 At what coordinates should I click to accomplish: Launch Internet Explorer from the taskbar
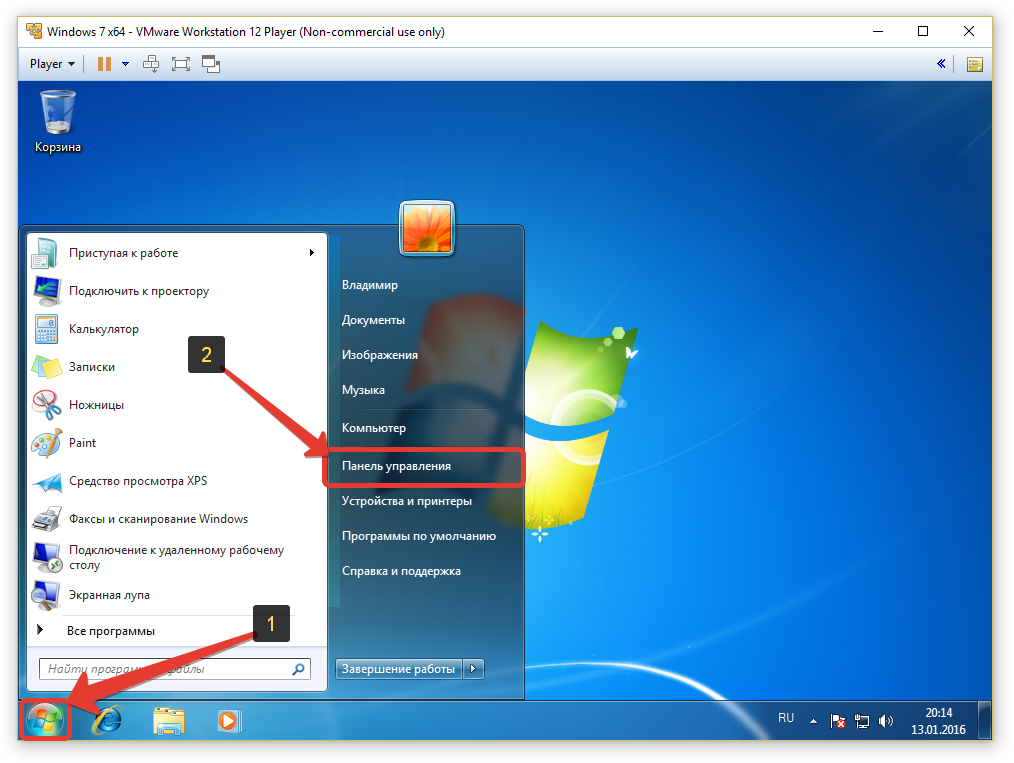click(107, 720)
